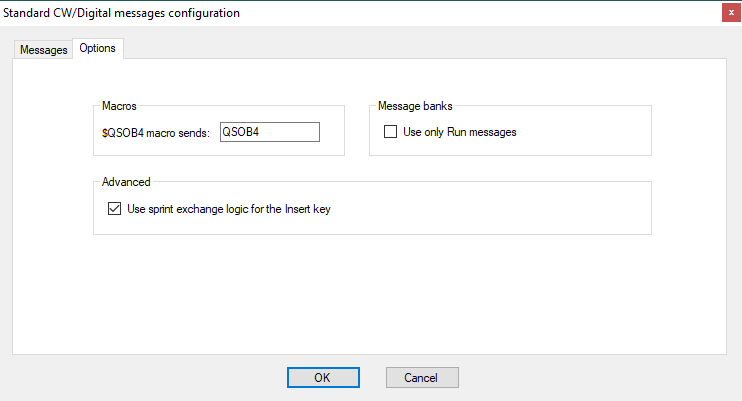Click the '$QSOB4 macro sends:' label
This screenshot has width=742, height=401.
tap(156, 133)
